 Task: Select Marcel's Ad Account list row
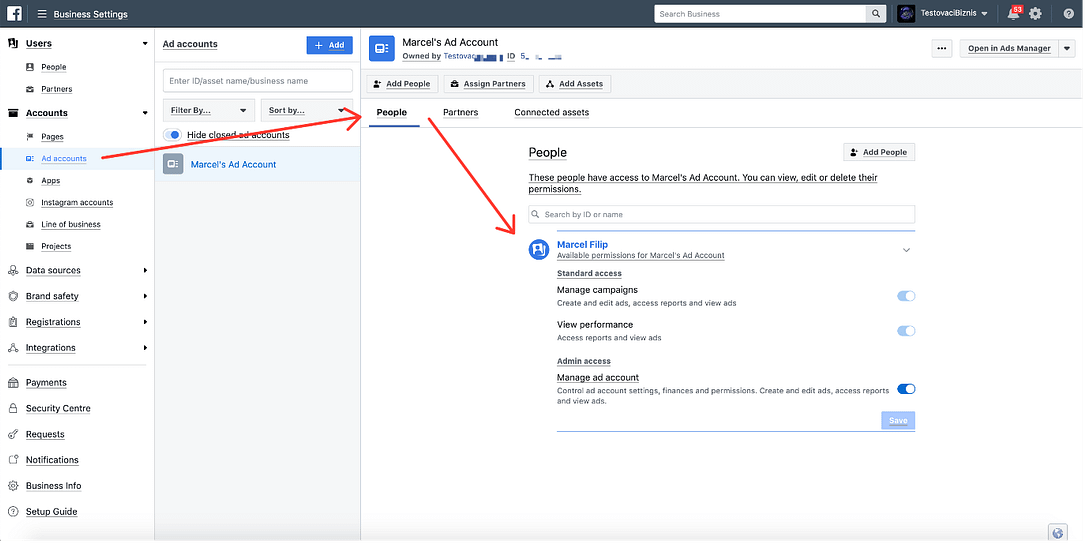tap(257, 164)
